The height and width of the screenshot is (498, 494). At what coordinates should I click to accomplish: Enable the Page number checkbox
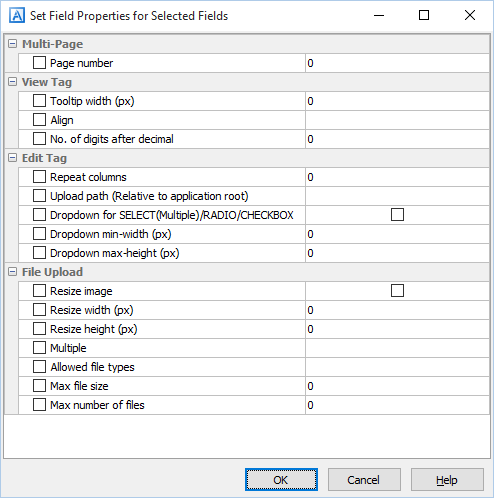[x=39, y=63]
